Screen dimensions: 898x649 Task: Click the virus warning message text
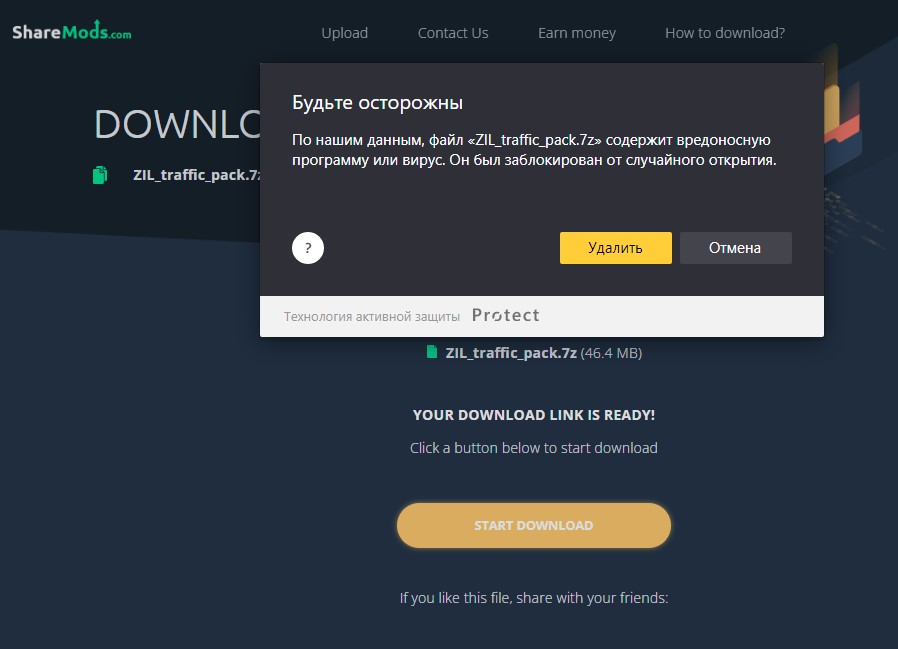tap(534, 150)
